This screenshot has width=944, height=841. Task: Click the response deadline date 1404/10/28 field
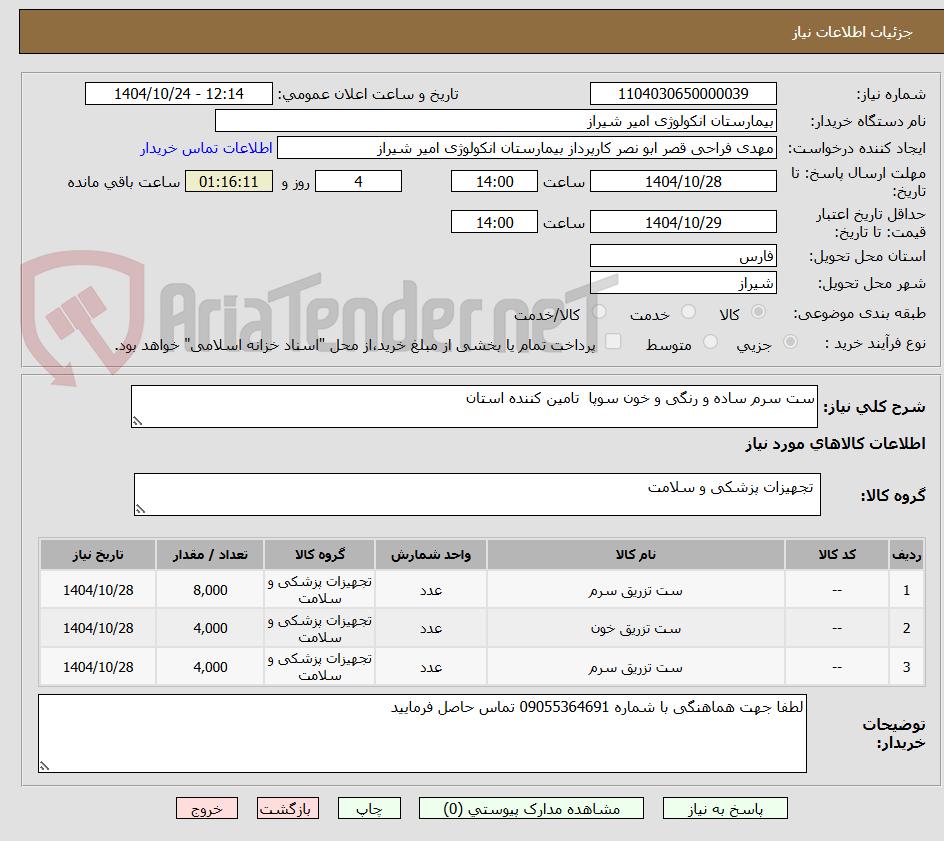pos(683,181)
